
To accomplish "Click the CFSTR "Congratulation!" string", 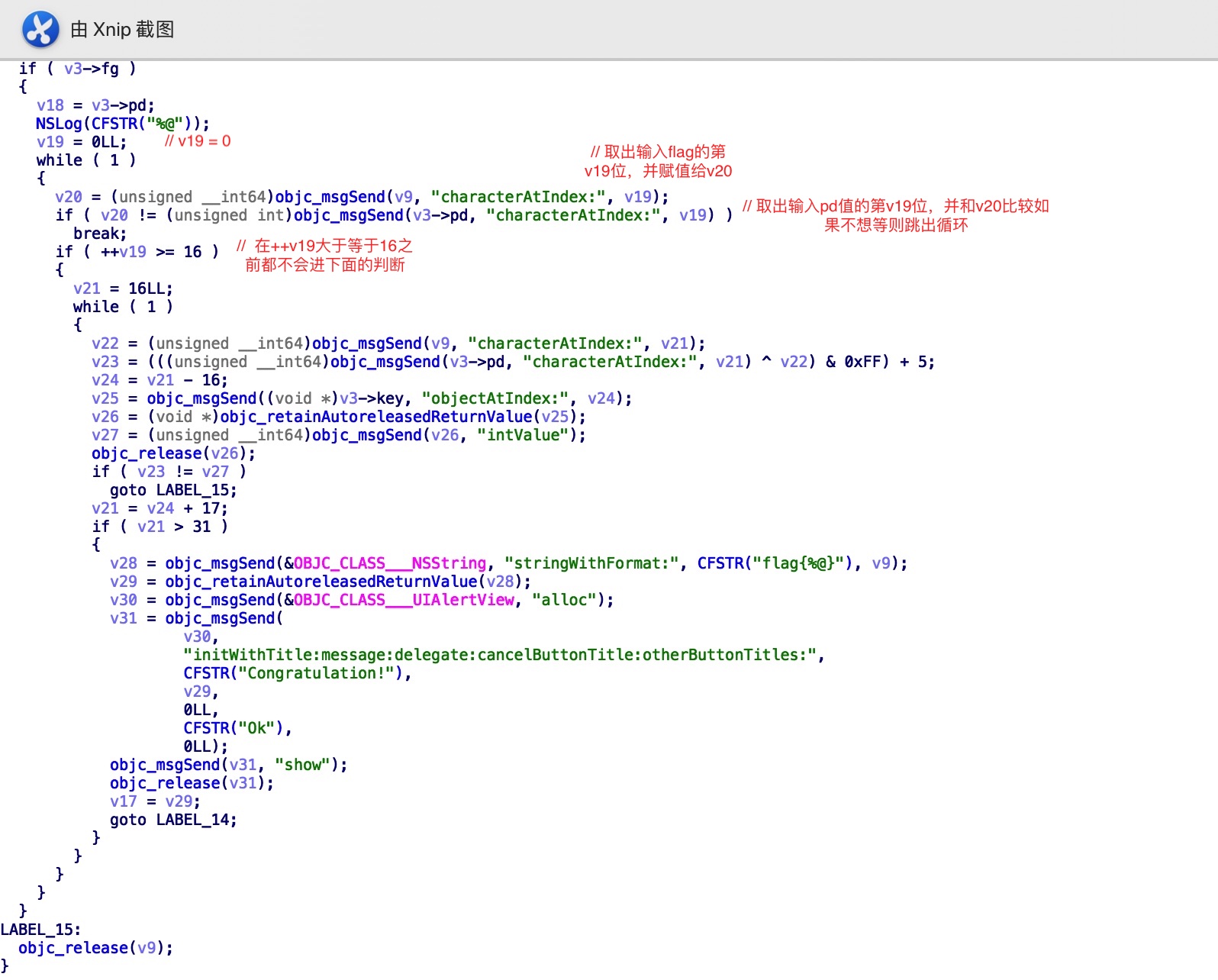I will click(297, 673).
